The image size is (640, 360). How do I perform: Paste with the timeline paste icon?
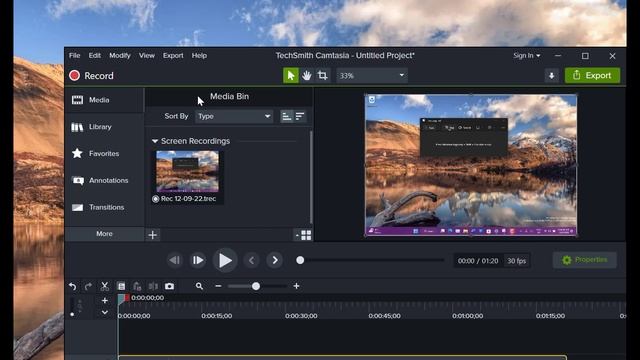[x=137, y=287]
